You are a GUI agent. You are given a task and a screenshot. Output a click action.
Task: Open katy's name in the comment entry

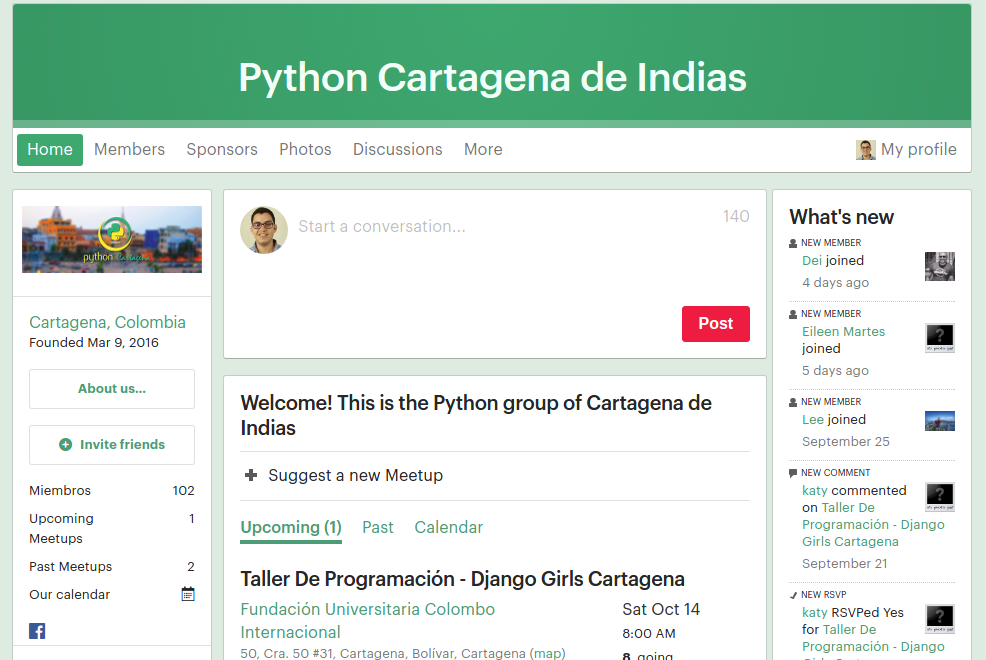coord(814,491)
